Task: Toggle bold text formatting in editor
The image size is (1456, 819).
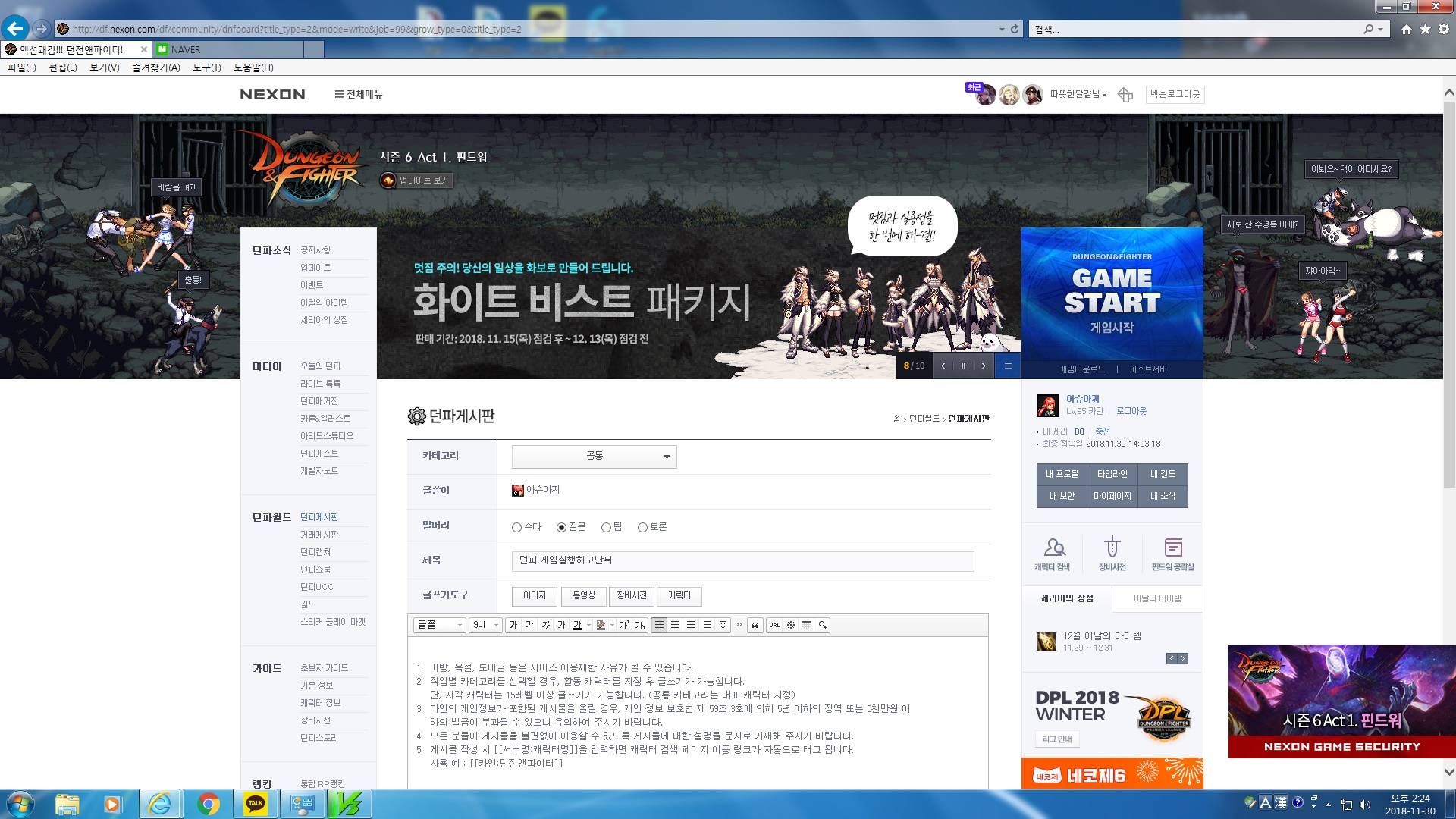Action: point(513,625)
